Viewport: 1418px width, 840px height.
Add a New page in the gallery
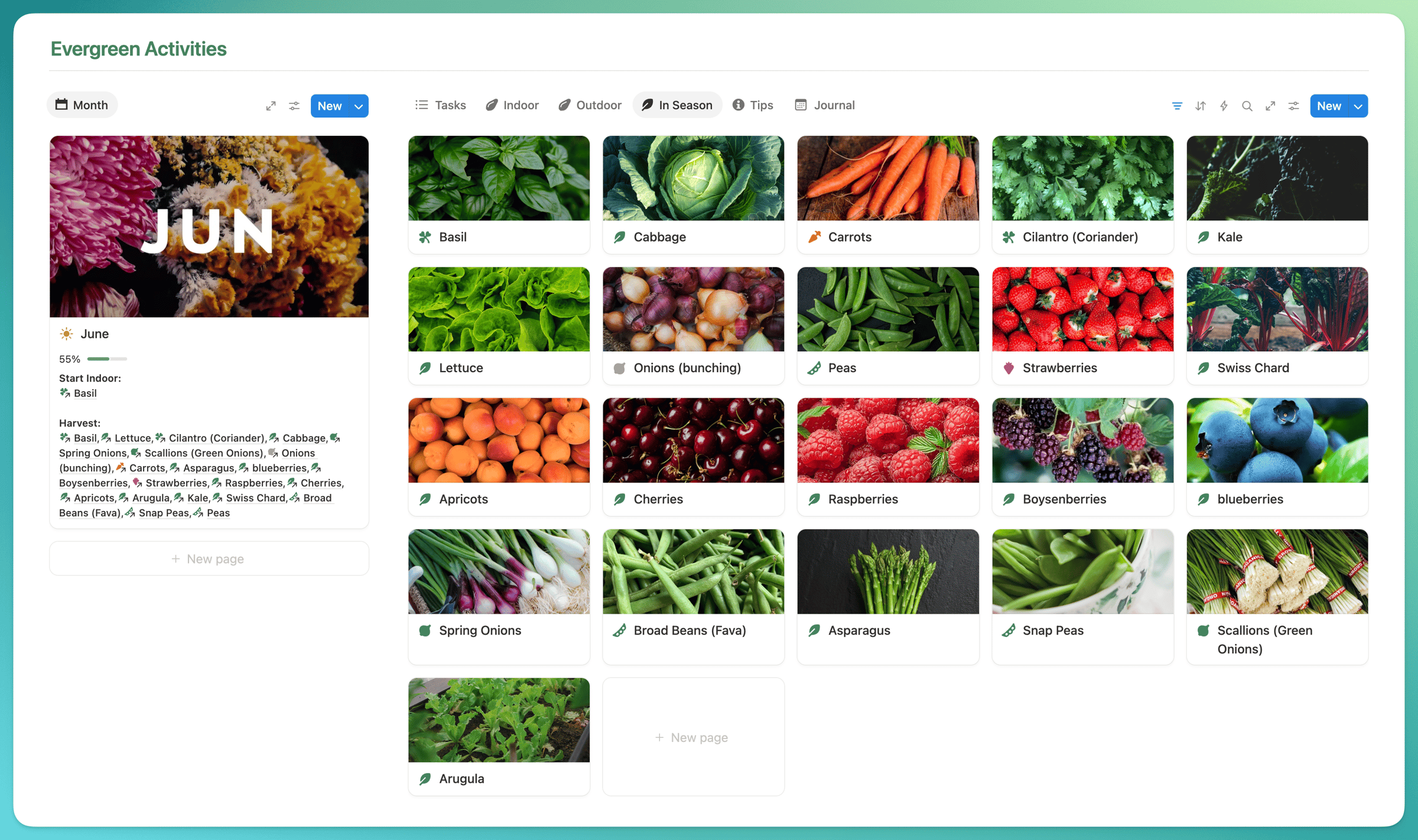click(693, 737)
